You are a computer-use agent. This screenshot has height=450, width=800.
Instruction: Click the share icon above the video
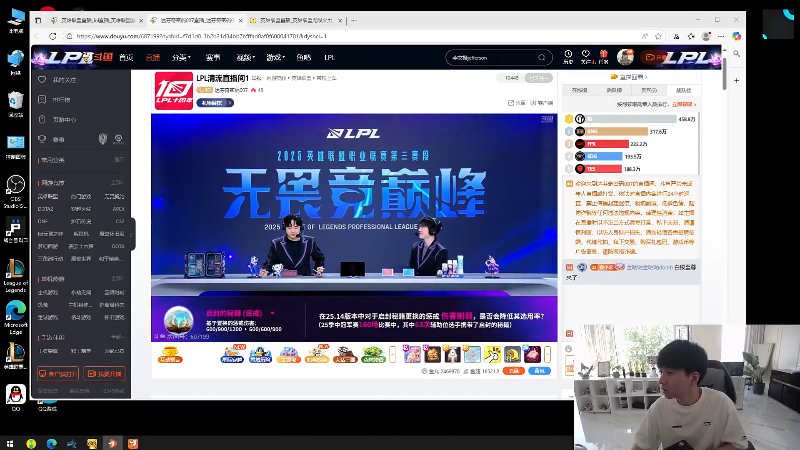click(x=511, y=103)
